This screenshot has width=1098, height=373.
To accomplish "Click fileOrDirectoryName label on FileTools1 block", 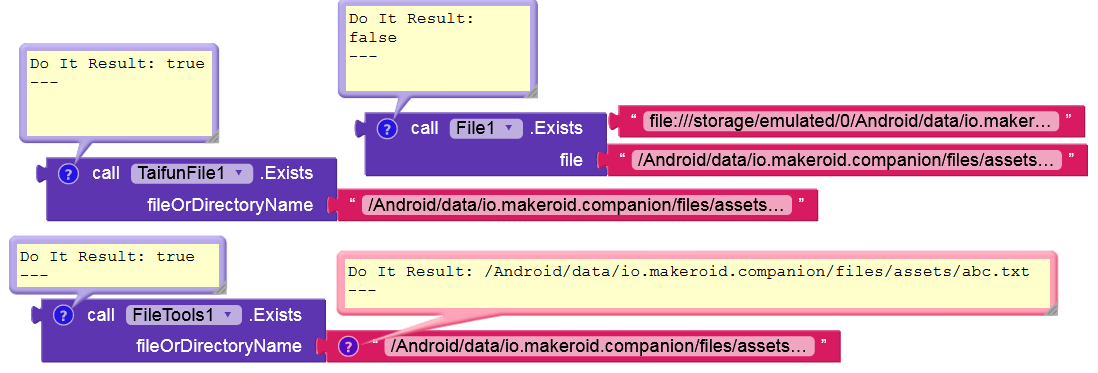I will point(219,346).
